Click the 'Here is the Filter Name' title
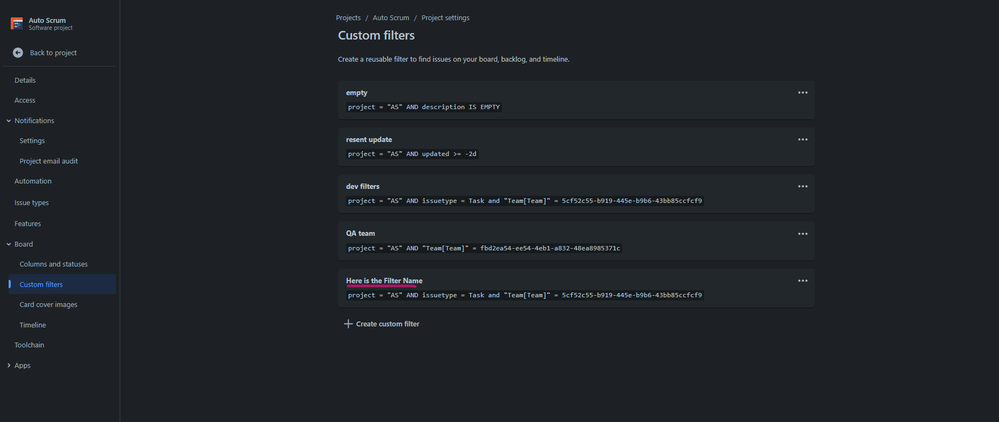999x422 pixels. (384, 280)
